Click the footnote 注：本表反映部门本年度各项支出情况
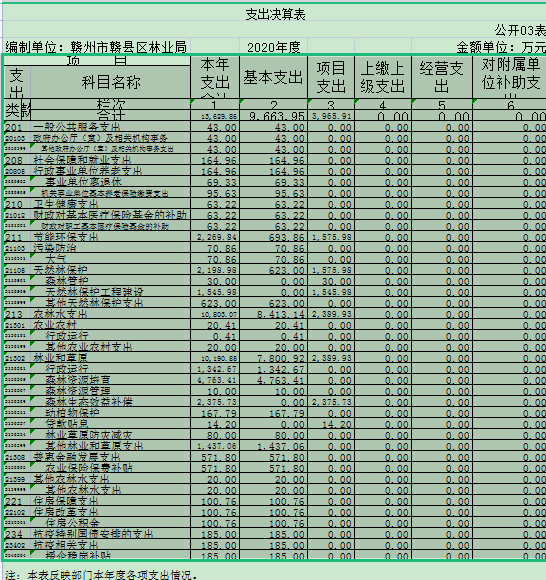 pyautogui.click(x=101, y=574)
